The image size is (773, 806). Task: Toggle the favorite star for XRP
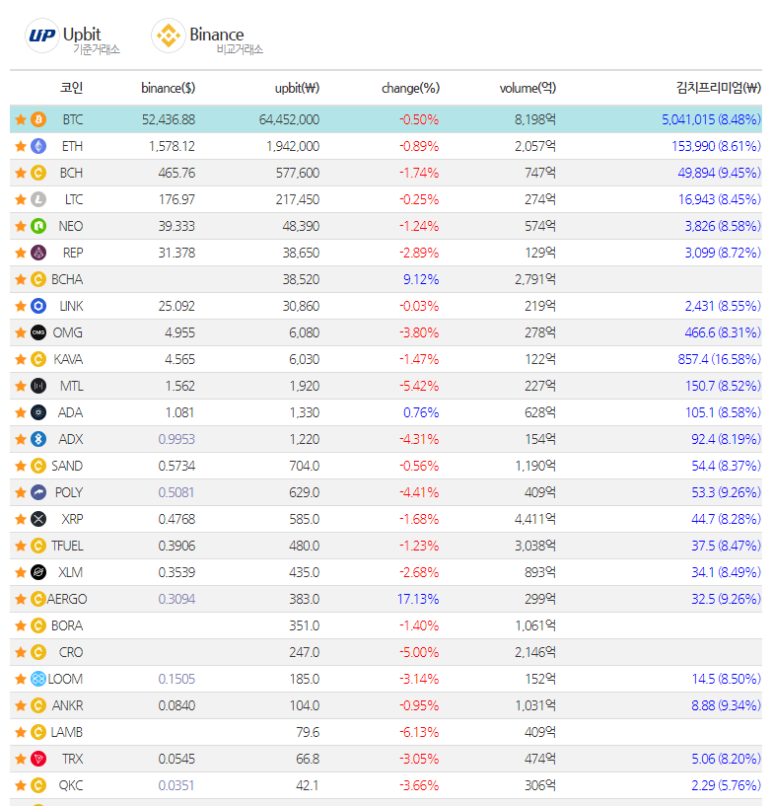pos(21,519)
